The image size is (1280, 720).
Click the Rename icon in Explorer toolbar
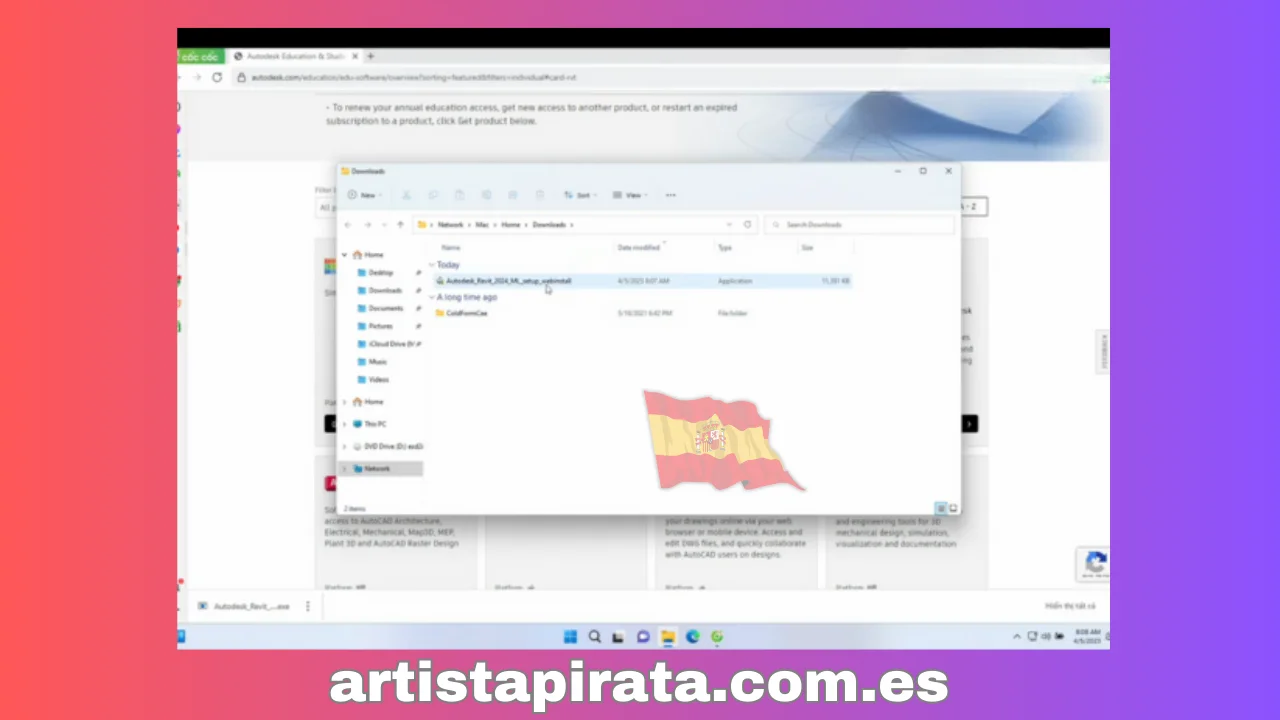(x=486, y=195)
